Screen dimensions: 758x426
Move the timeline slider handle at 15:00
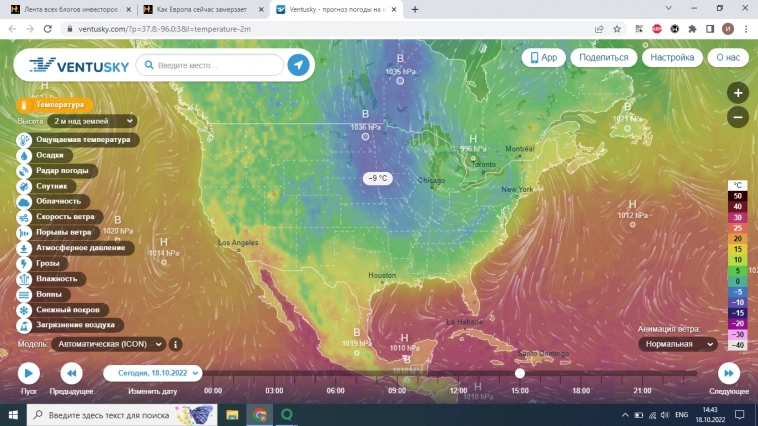click(x=520, y=373)
